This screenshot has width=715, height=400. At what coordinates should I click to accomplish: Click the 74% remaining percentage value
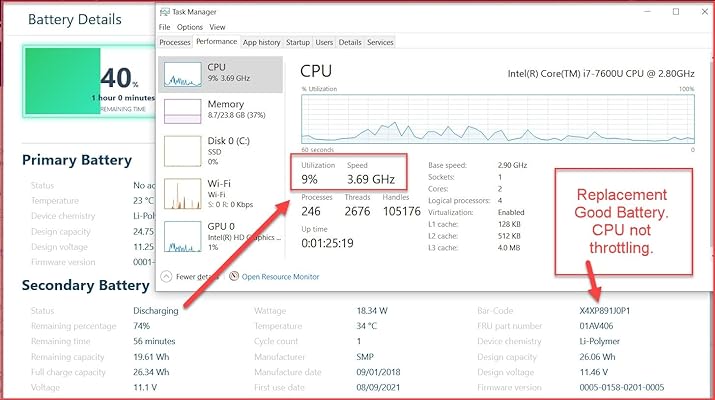pyautogui.click(x=141, y=326)
